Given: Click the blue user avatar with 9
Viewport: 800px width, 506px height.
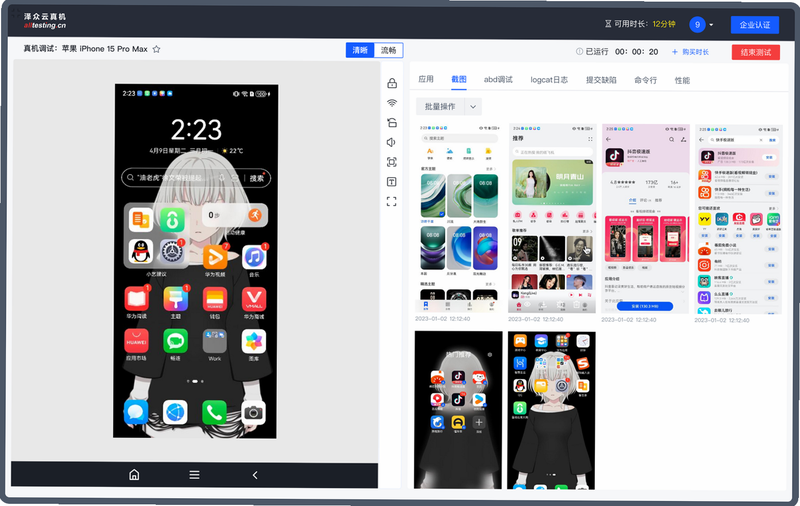Looking at the screenshot, I should coord(697,24).
